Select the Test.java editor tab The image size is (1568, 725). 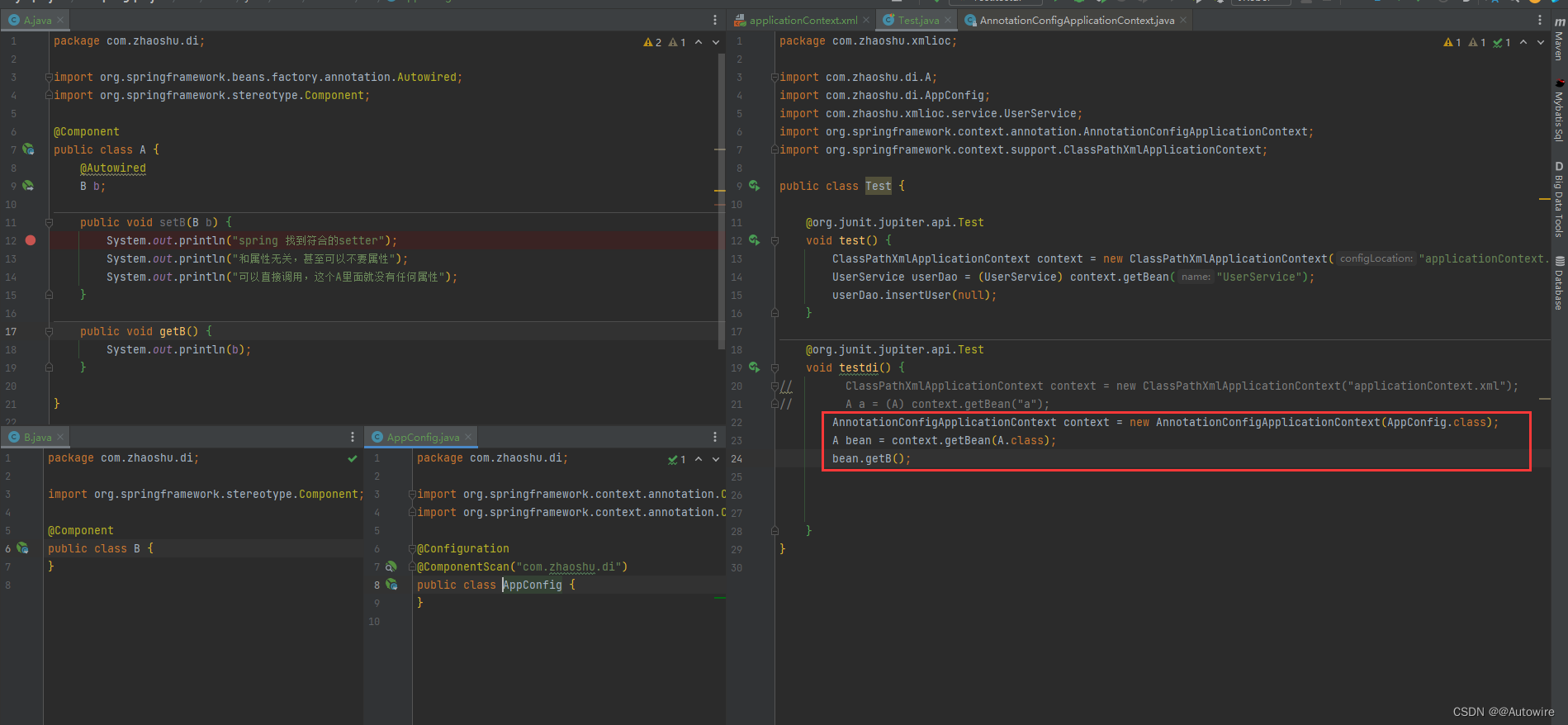point(918,20)
